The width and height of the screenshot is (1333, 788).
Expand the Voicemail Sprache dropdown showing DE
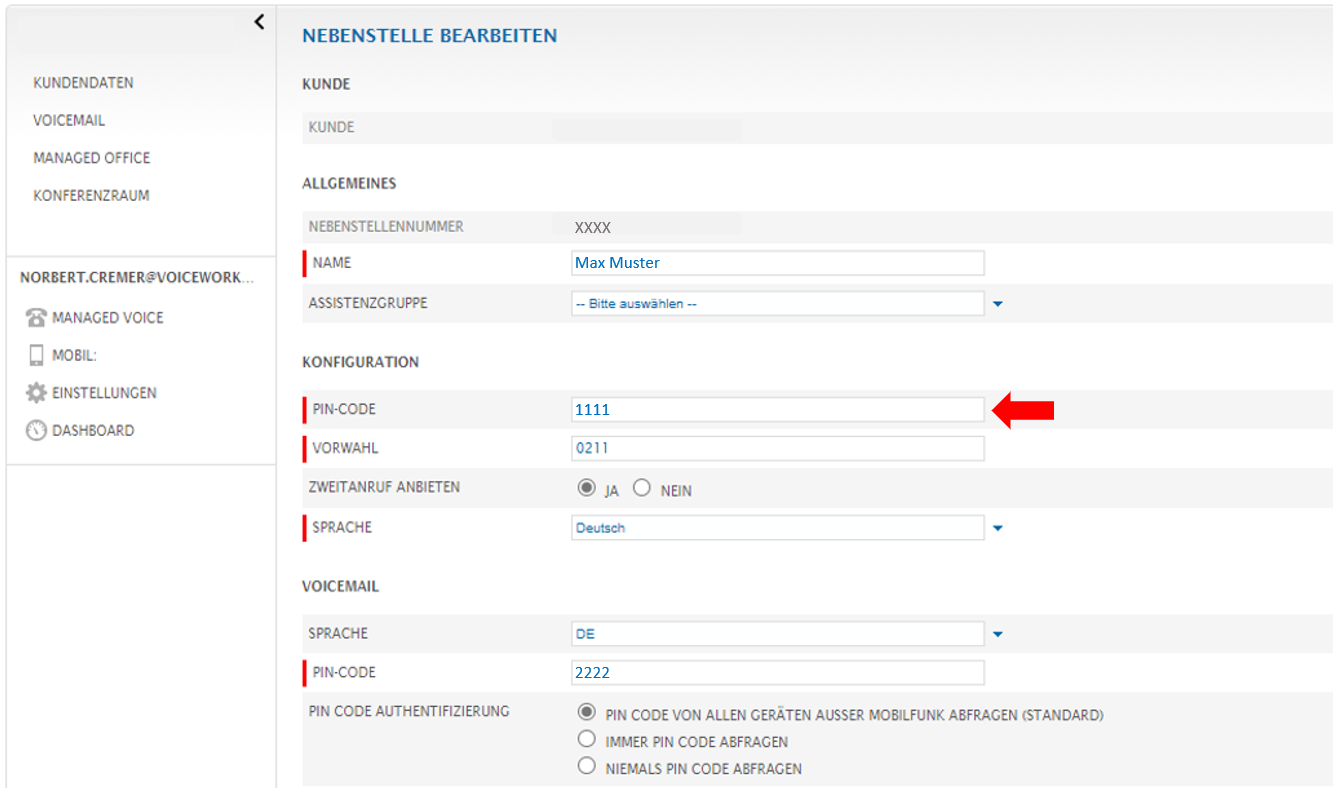coord(996,634)
